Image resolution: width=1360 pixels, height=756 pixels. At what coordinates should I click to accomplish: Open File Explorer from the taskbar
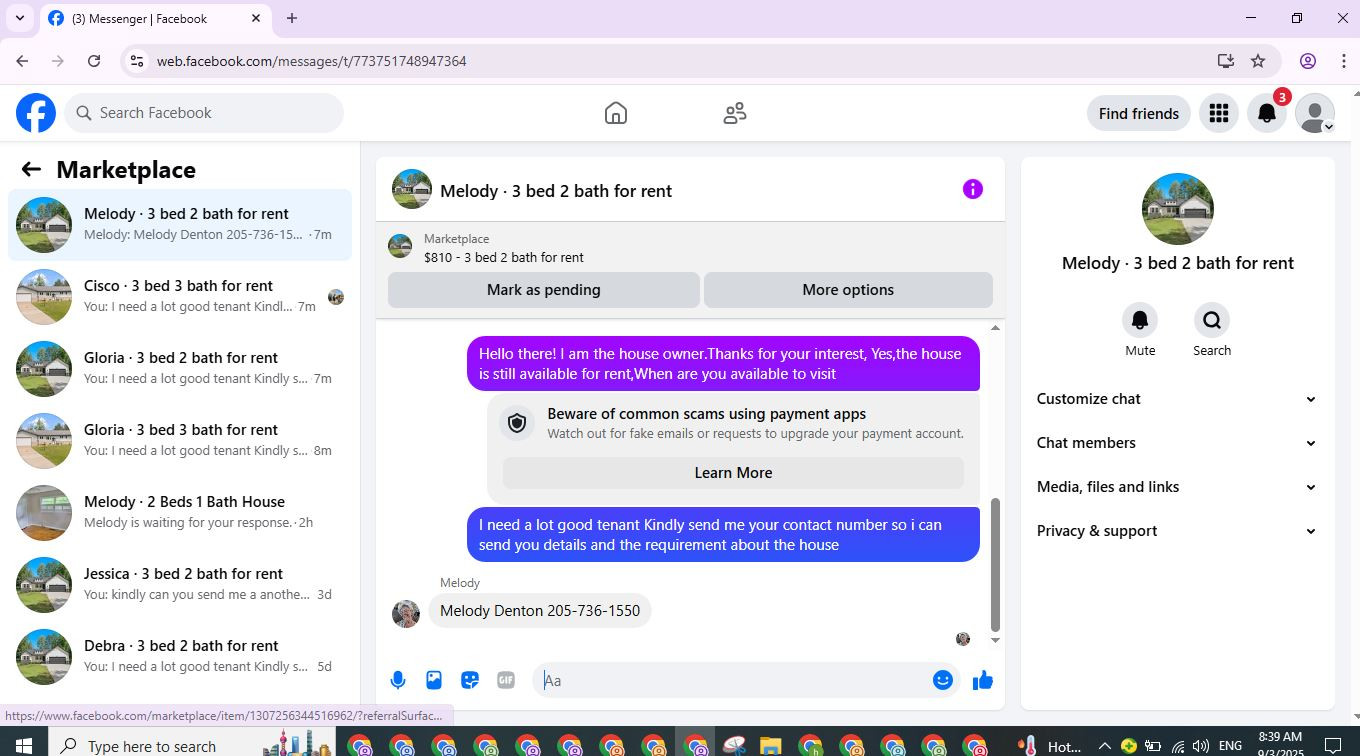click(x=770, y=746)
